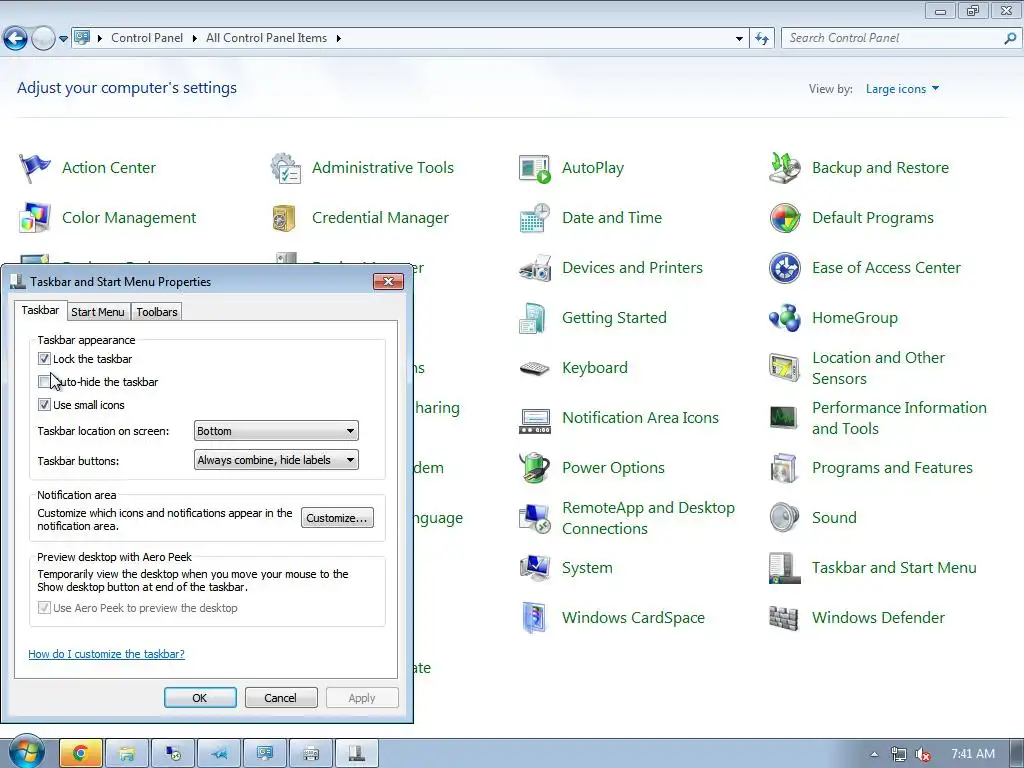Show hidden tray icons arrow
This screenshot has width=1024, height=768.
[874, 755]
